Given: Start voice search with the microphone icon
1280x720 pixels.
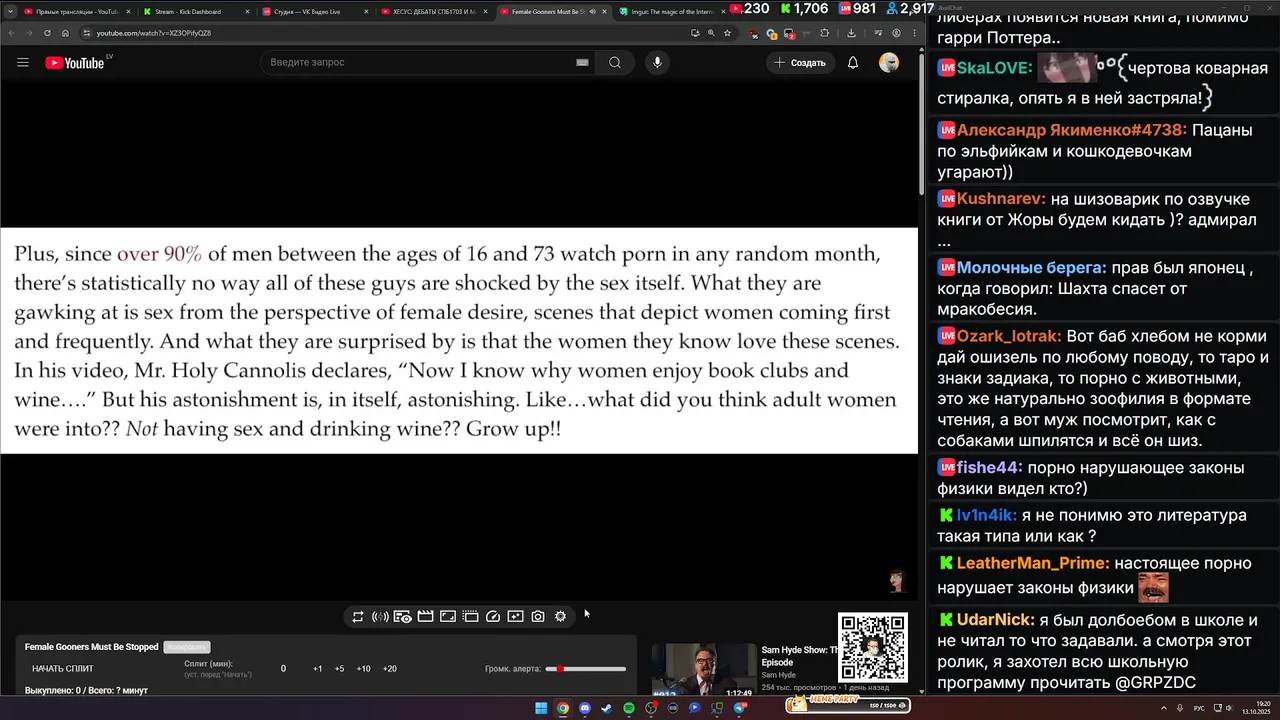Looking at the screenshot, I should click(657, 62).
